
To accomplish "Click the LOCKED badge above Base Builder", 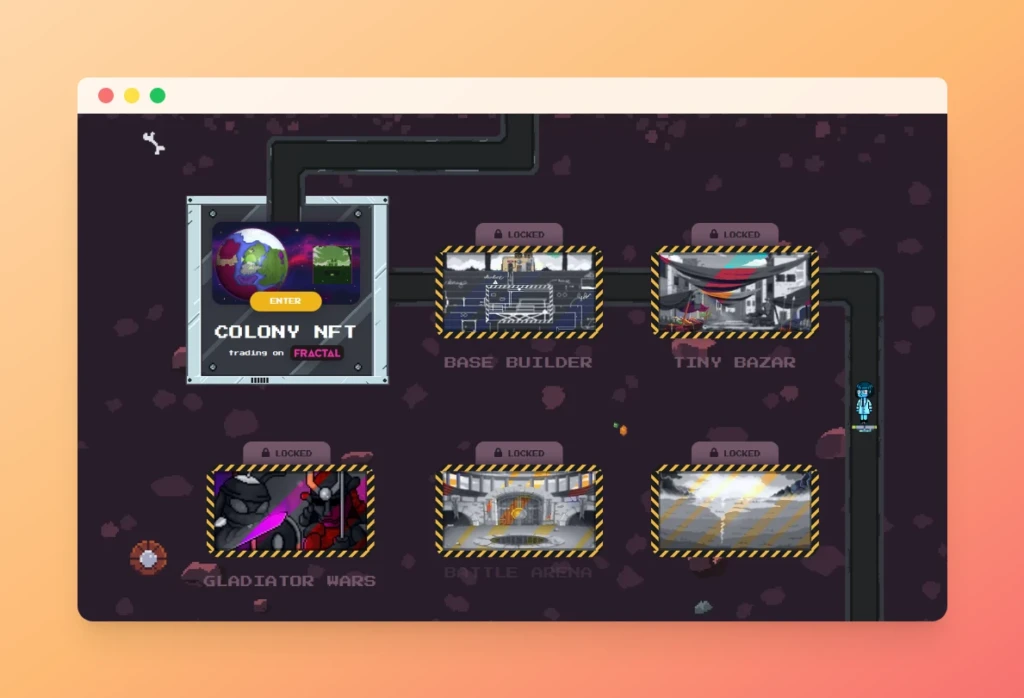I will pyautogui.click(x=519, y=234).
